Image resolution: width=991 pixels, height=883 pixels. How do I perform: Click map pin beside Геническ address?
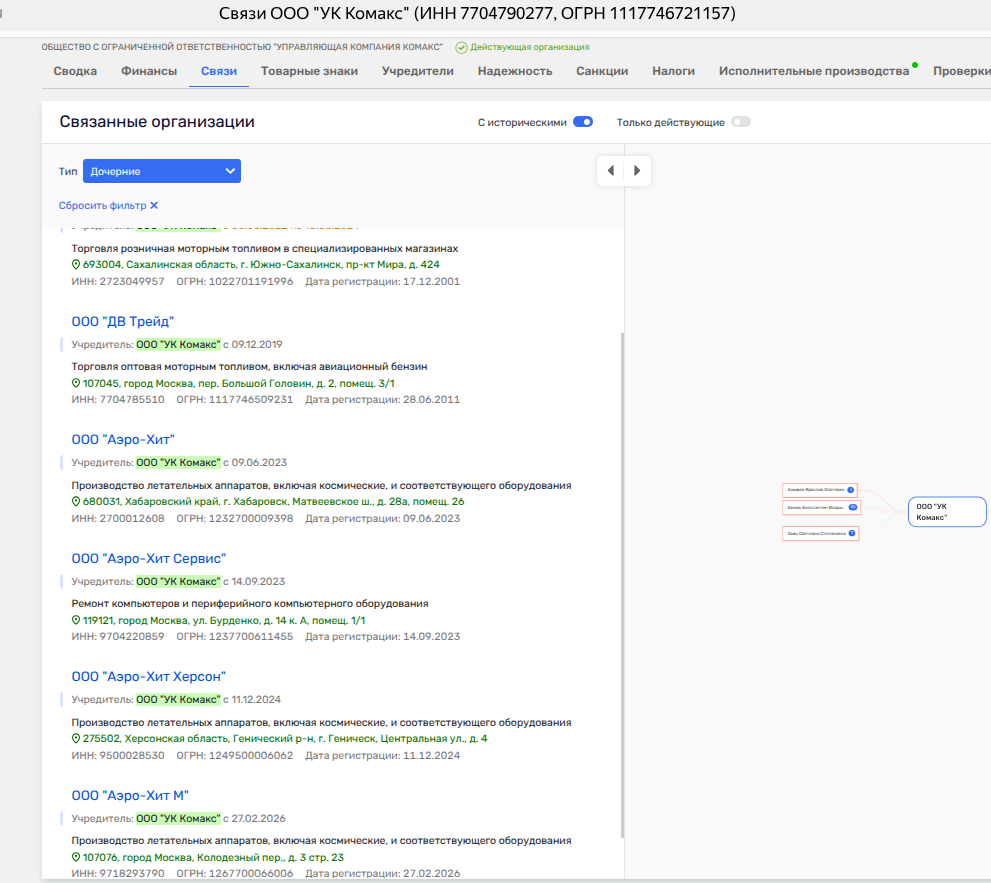point(76,738)
